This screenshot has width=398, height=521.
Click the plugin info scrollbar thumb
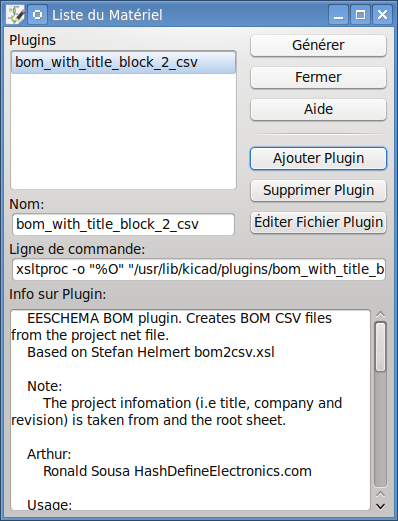tap(380, 346)
